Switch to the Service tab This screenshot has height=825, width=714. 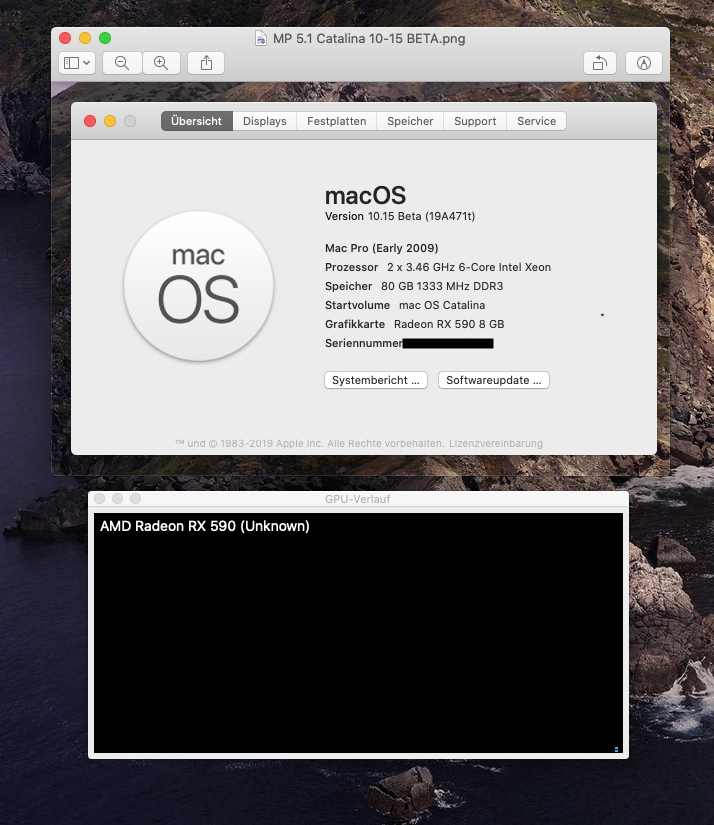coord(536,121)
